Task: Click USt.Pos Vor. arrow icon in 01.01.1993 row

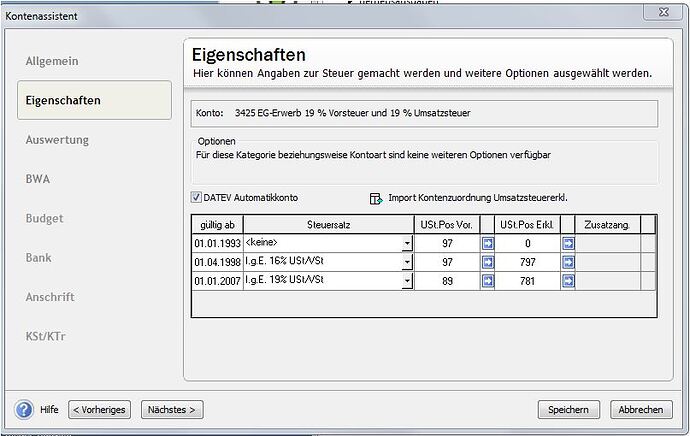Action: pyautogui.click(x=488, y=243)
